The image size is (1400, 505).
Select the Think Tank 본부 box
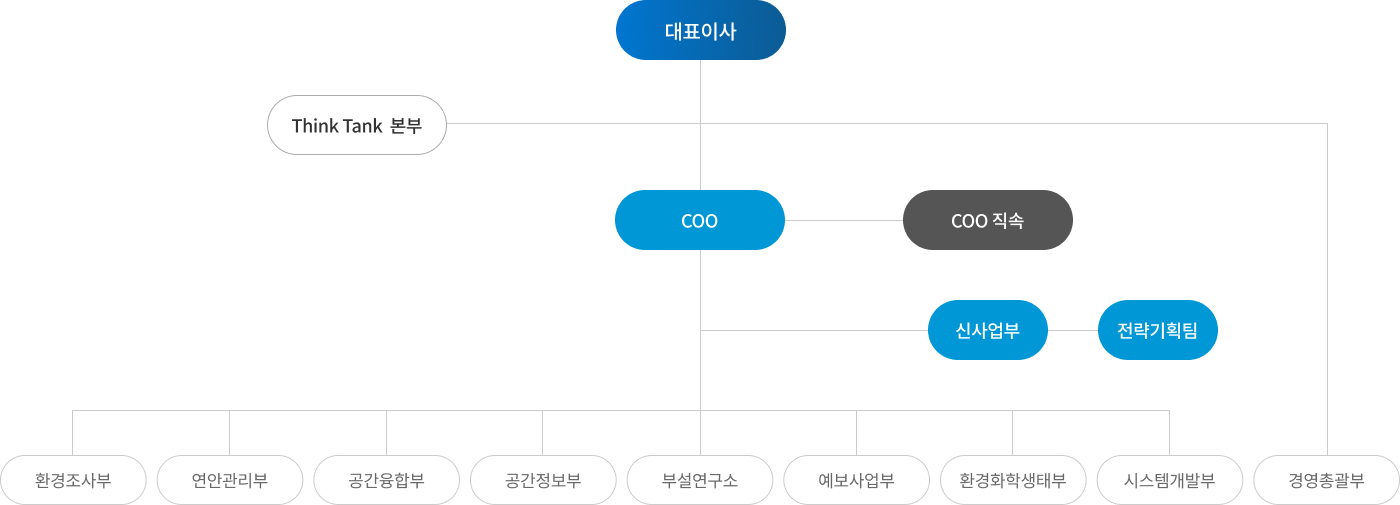(356, 125)
